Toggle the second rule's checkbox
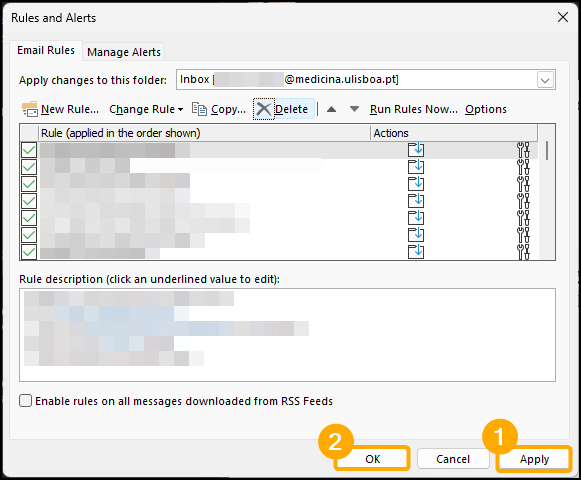 pos(29,167)
